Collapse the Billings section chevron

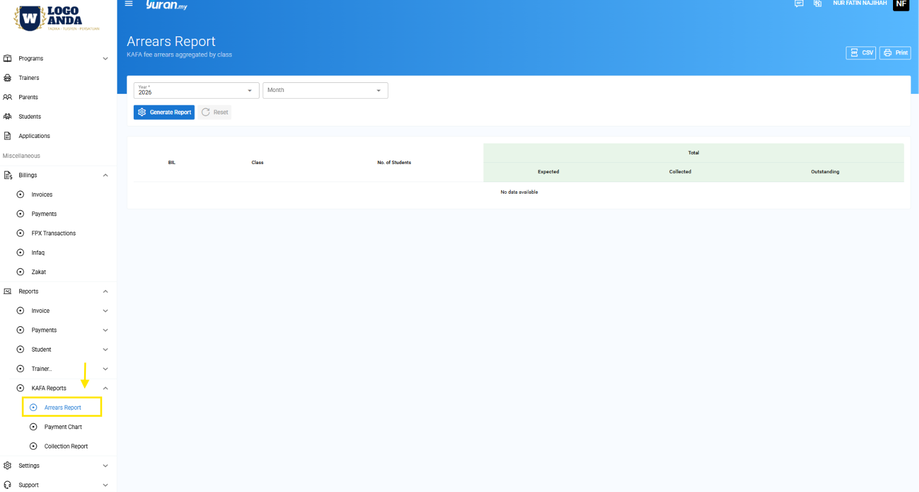(x=105, y=175)
